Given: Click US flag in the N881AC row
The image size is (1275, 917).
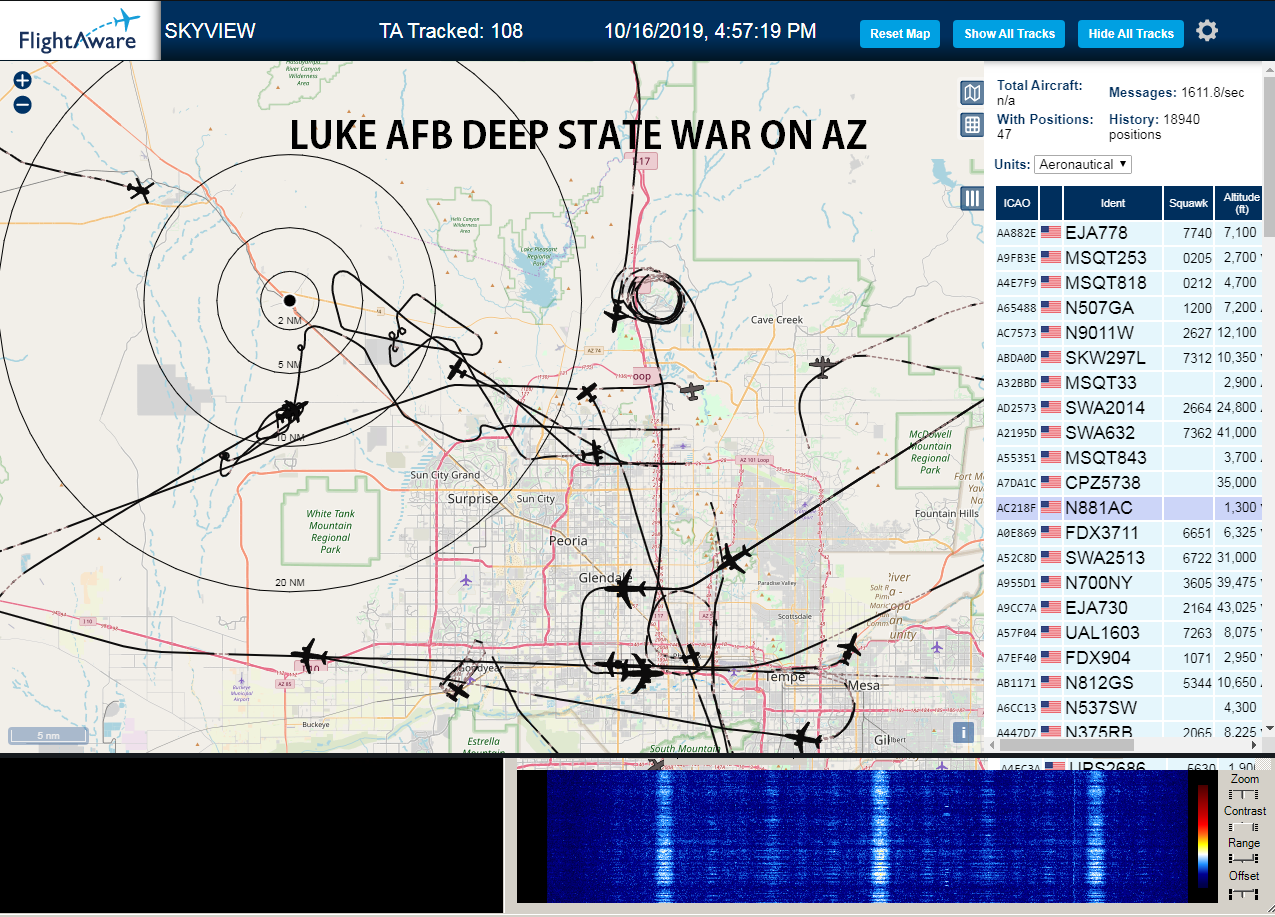Looking at the screenshot, I should point(1051,507).
